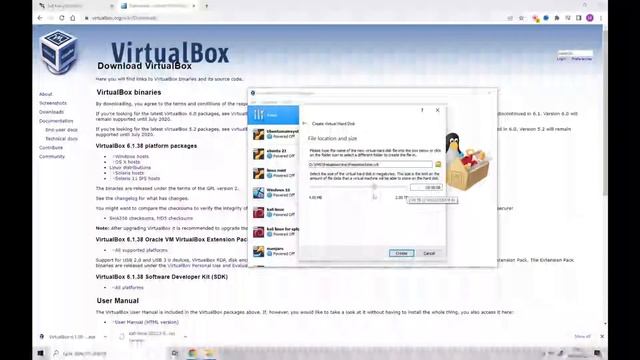This screenshot has height=360, width=640.
Task: Expand kali-linux download options arrow
Action: click(185, 337)
